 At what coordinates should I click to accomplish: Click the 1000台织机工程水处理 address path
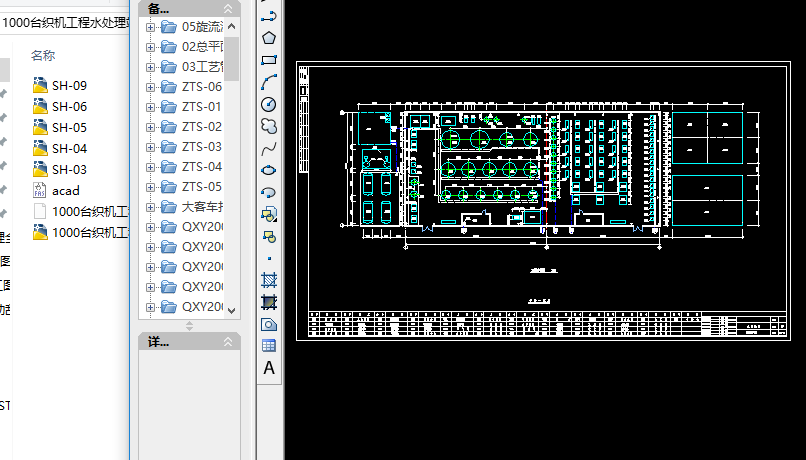point(66,23)
